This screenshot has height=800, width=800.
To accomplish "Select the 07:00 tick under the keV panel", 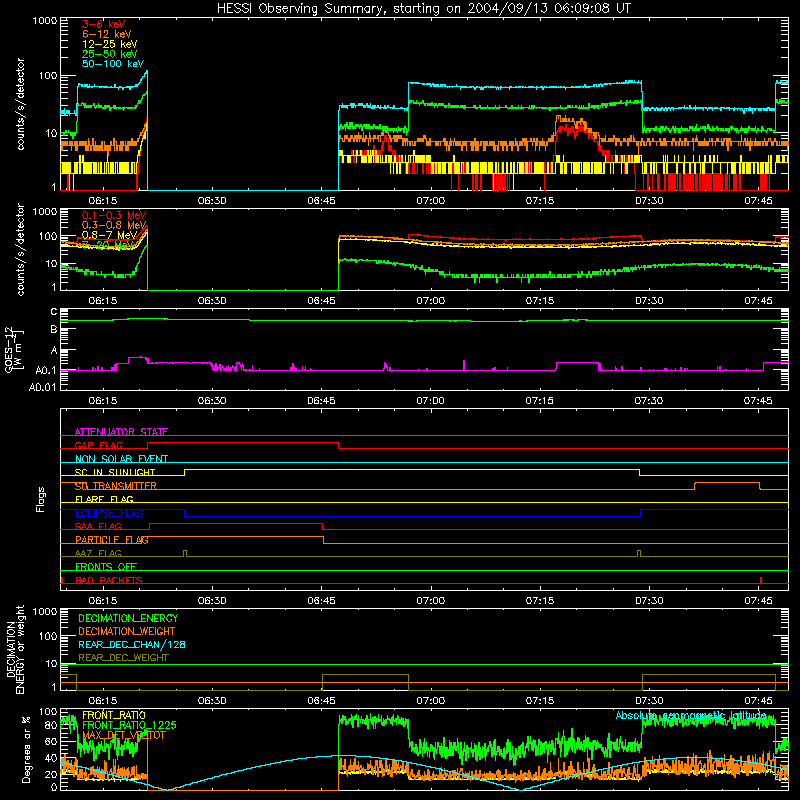I will pos(431,201).
